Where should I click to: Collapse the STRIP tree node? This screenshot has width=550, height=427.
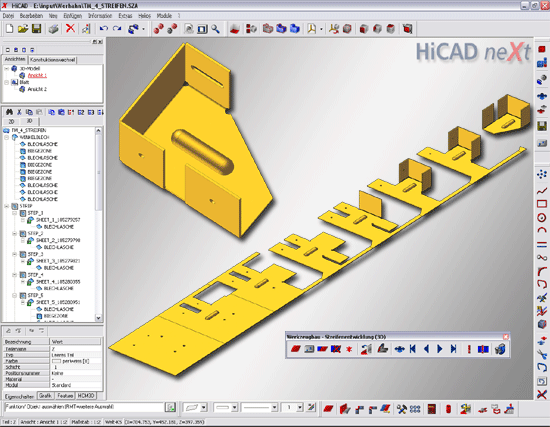click(7, 206)
